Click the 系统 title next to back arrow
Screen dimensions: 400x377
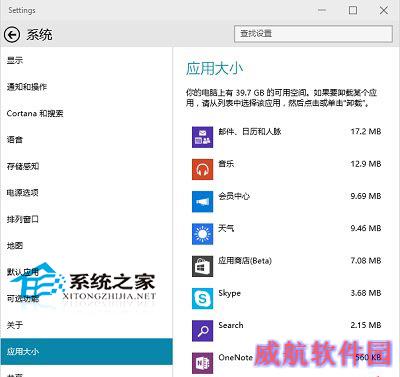39,35
